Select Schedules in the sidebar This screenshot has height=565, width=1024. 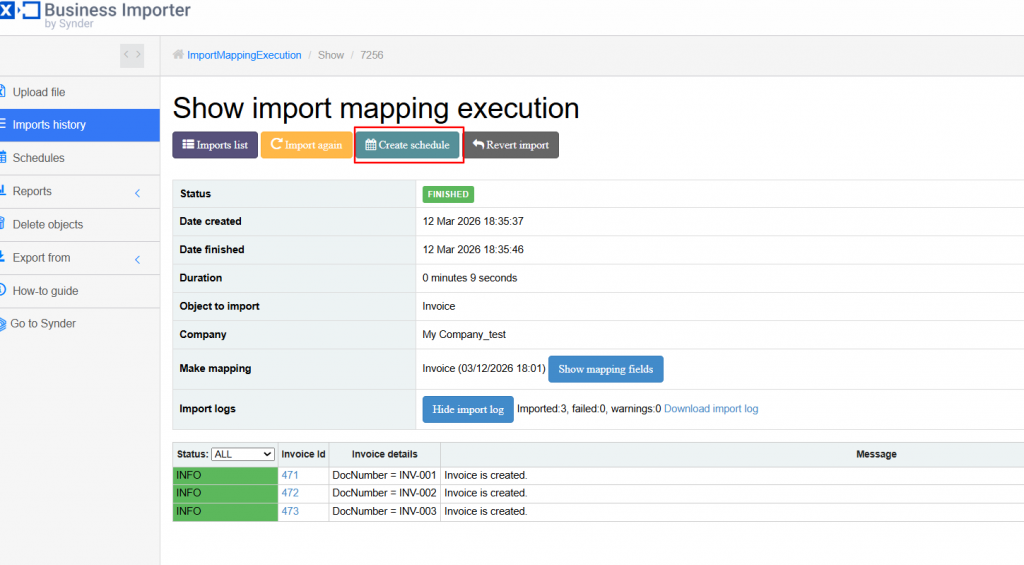click(39, 158)
